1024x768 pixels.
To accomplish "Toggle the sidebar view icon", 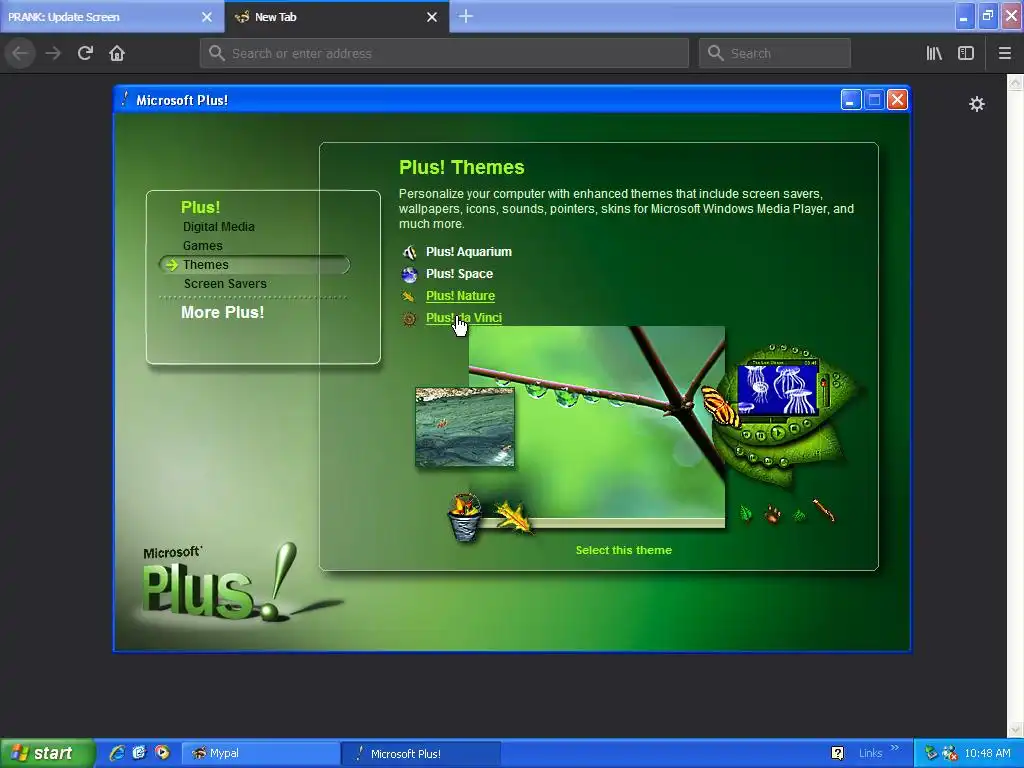I will coord(966,53).
